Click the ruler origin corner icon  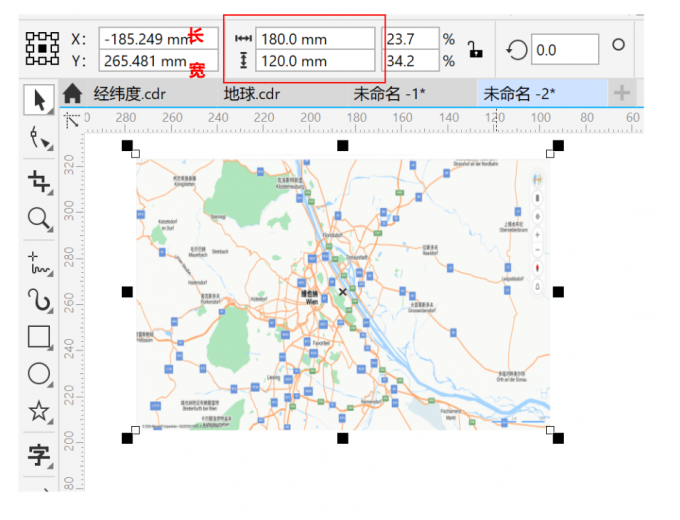point(72,120)
